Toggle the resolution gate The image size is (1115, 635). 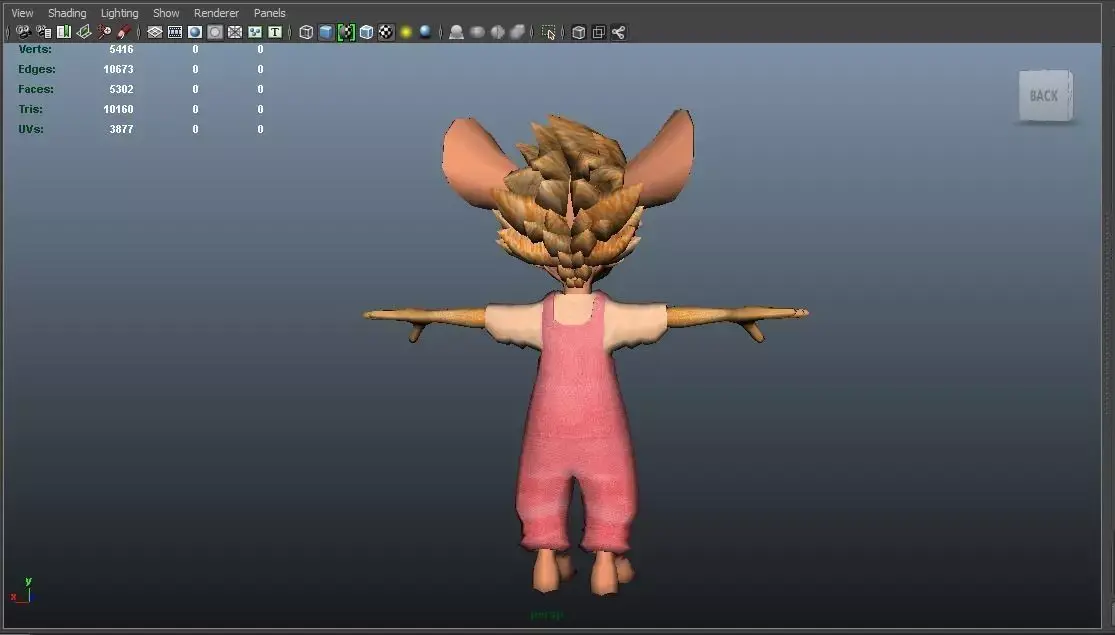tap(196, 32)
